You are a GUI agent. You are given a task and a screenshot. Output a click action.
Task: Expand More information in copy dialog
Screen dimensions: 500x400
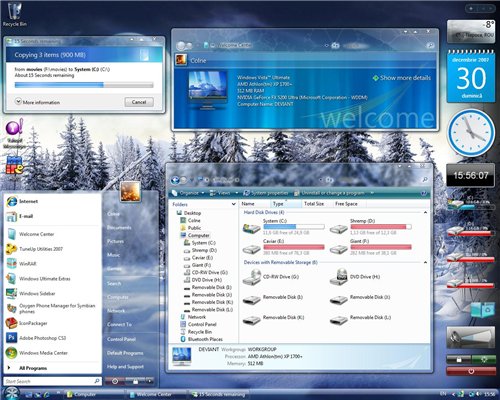[x=38, y=102]
